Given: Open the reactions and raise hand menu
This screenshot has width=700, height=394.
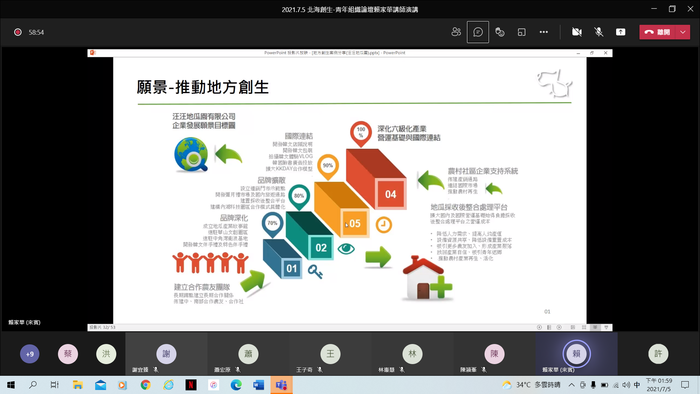Looking at the screenshot, I should 500,32.
